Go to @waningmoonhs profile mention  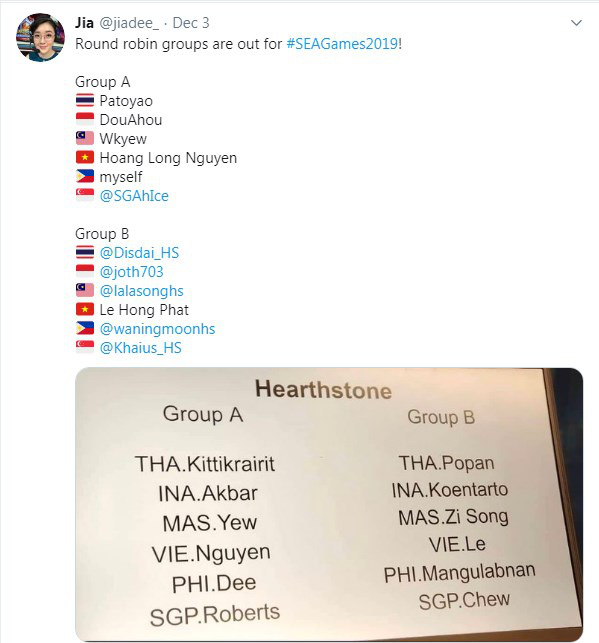157,329
